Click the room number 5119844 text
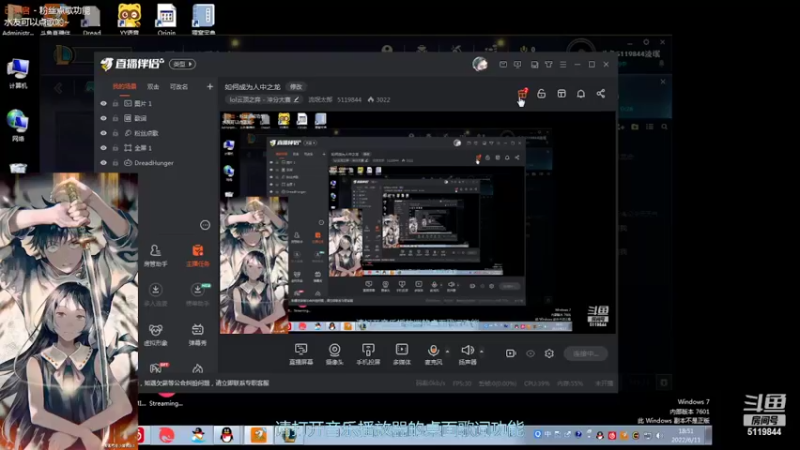Image resolution: width=800 pixels, height=450 pixels. [x=349, y=100]
